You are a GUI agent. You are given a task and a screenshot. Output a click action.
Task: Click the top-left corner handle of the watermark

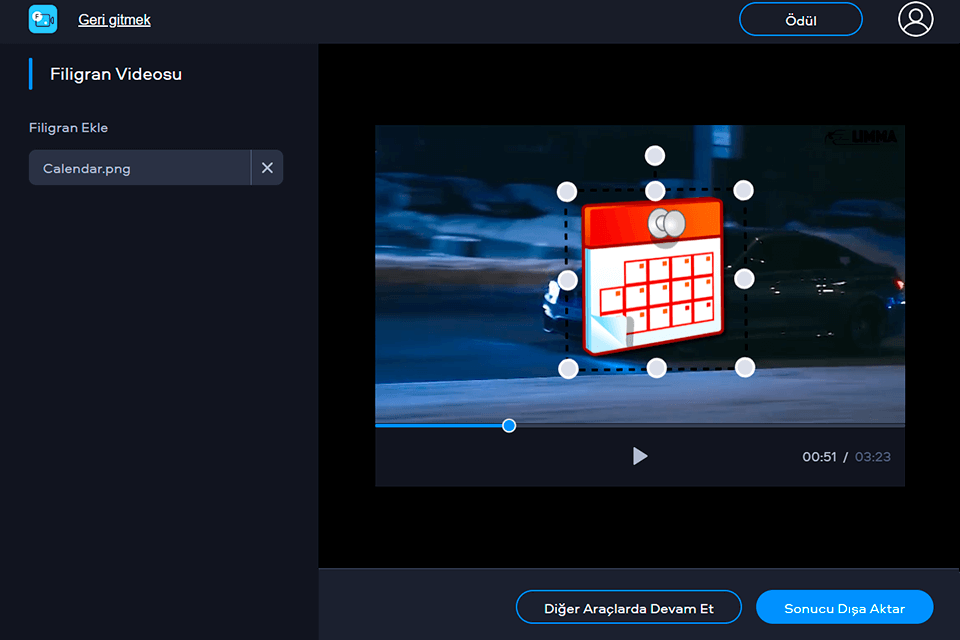pyautogui.click(x=568, y=190)
